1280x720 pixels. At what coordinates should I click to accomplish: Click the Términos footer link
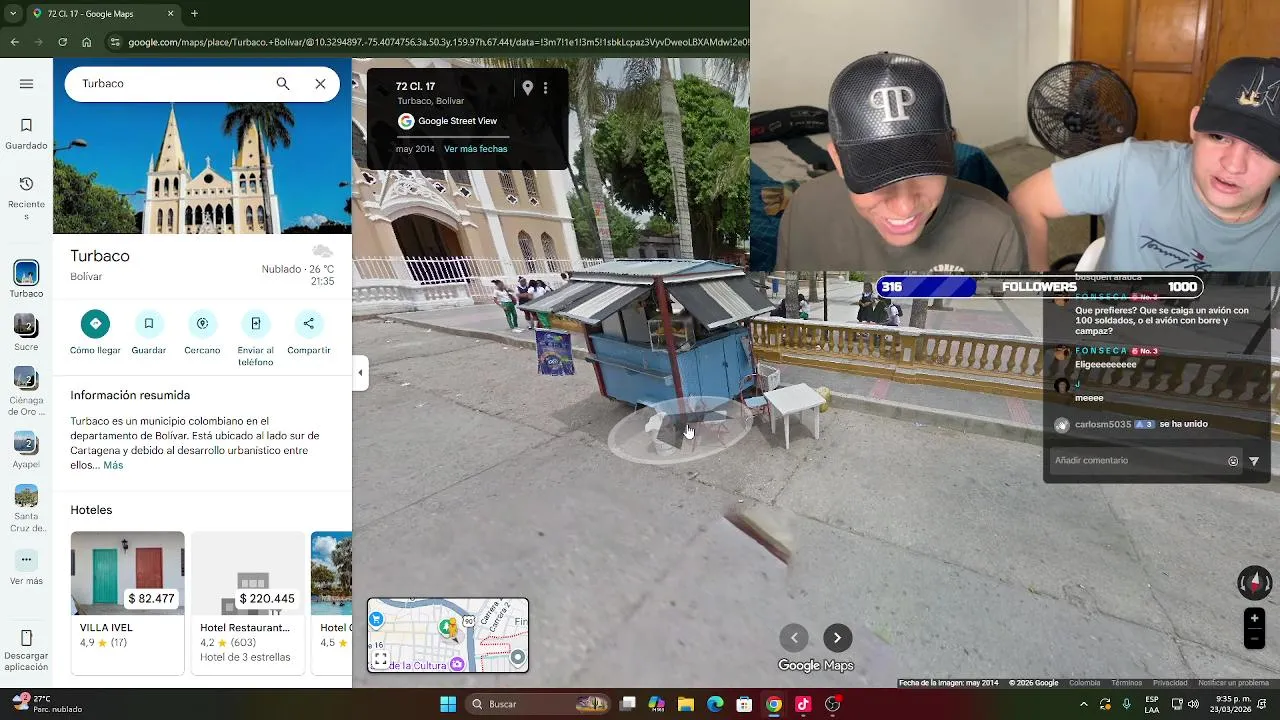pos(1126,683)
